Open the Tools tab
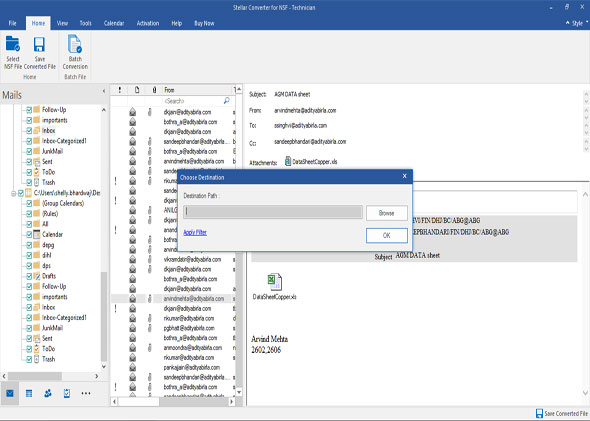The width and height of the screenshot is (590, 421). [x=85, y=23]
